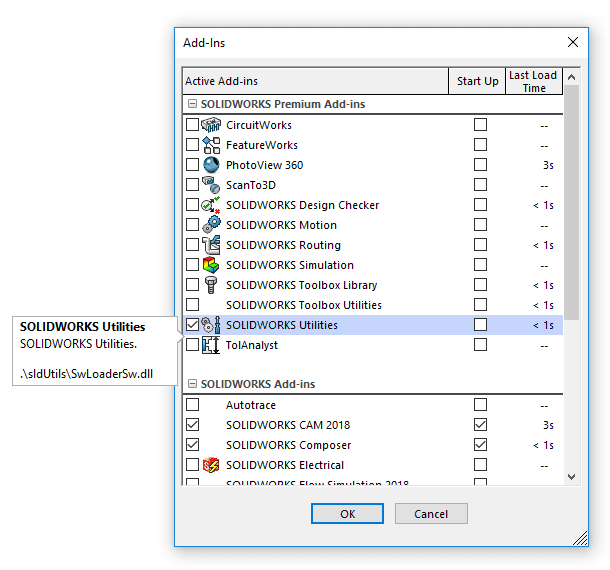The height and width of the screenshot is (570, 610).
Task: Click the SOLIDWORKS Motion icon
Action: click(x=211, y=225)
